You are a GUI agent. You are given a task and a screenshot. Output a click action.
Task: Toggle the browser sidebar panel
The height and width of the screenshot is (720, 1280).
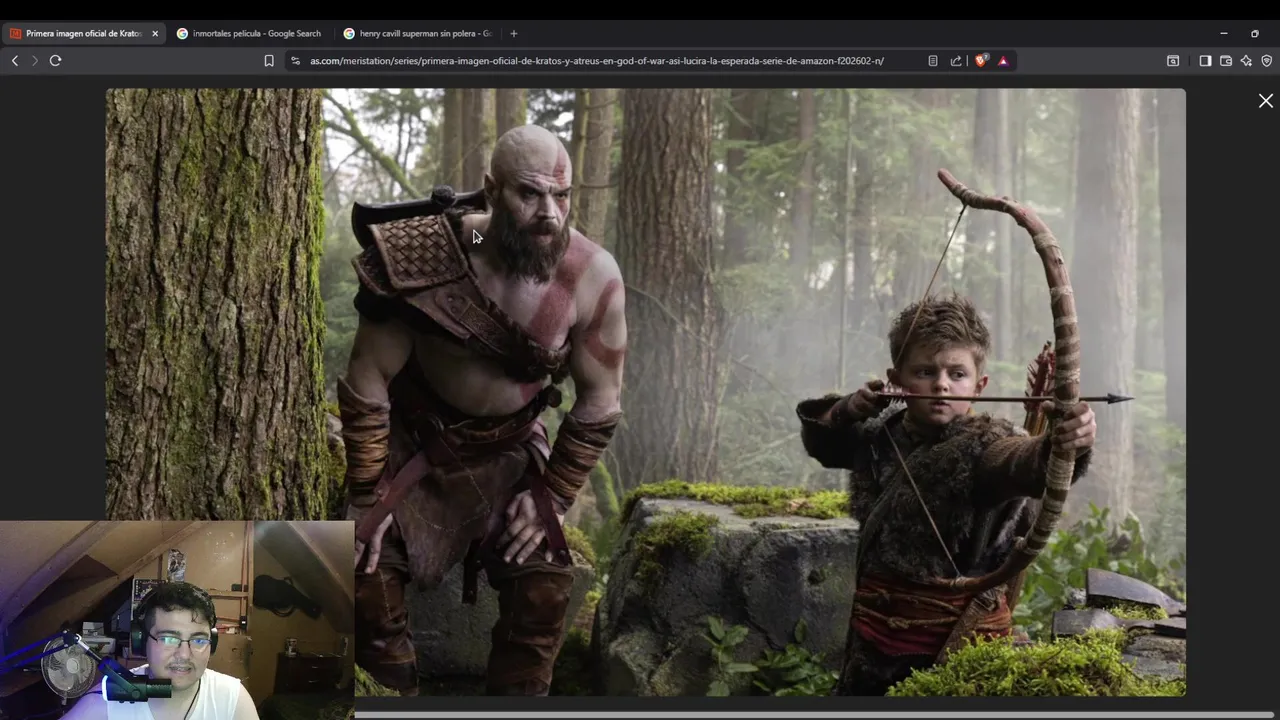click(x=1205, y=61)
